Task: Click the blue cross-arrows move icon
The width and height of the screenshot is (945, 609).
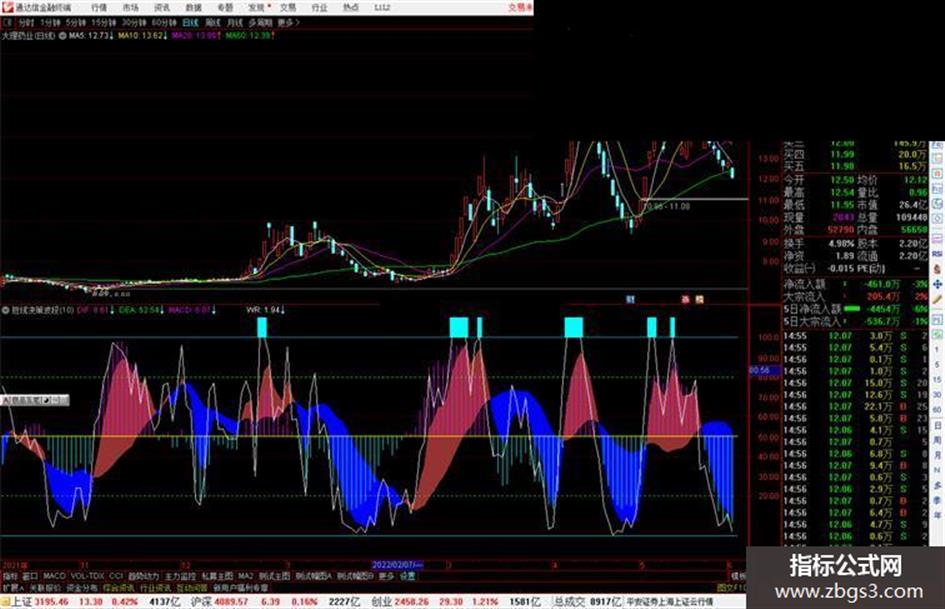Action: [937, 283]
